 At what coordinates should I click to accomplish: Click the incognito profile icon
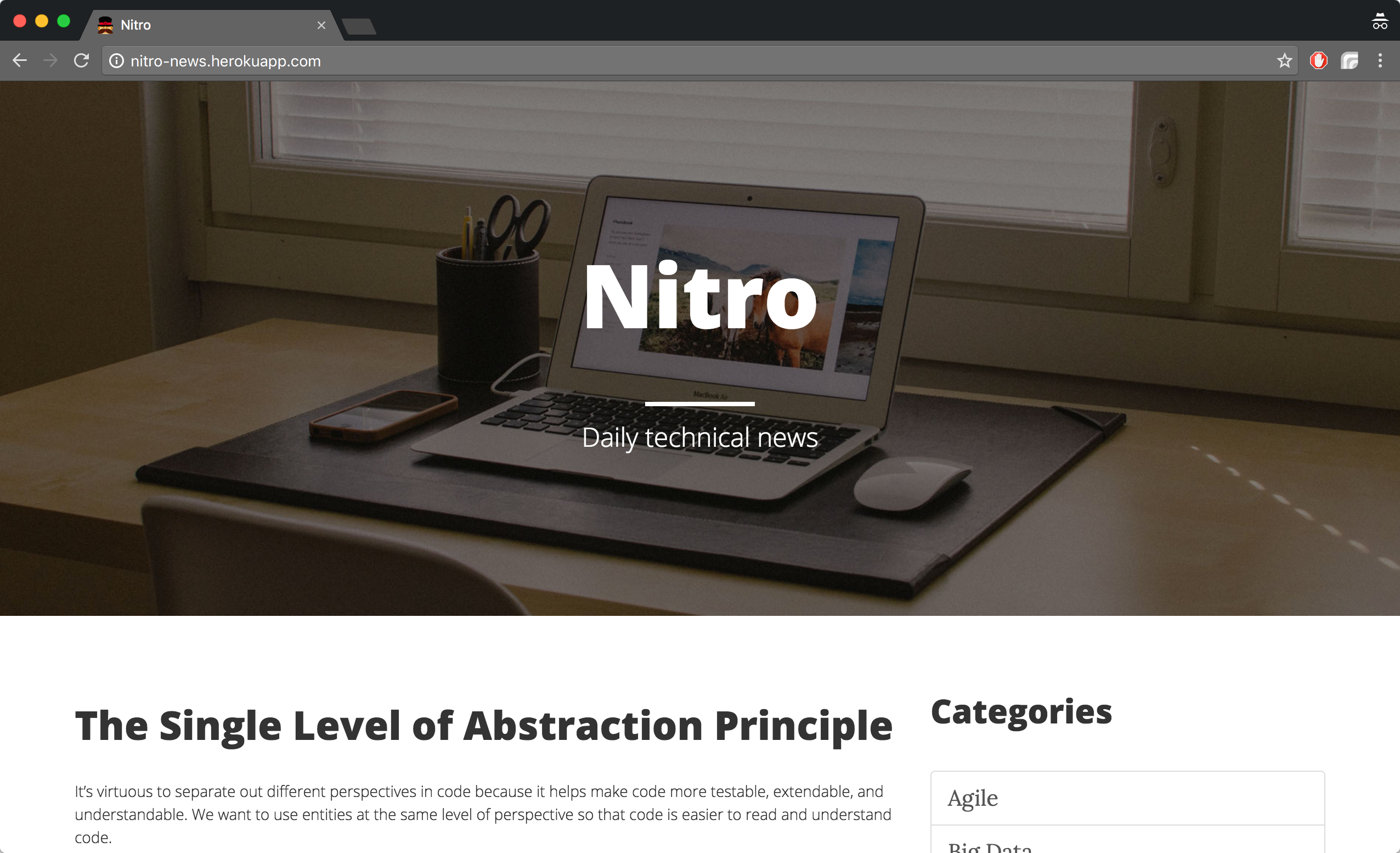pos(1380,21)
